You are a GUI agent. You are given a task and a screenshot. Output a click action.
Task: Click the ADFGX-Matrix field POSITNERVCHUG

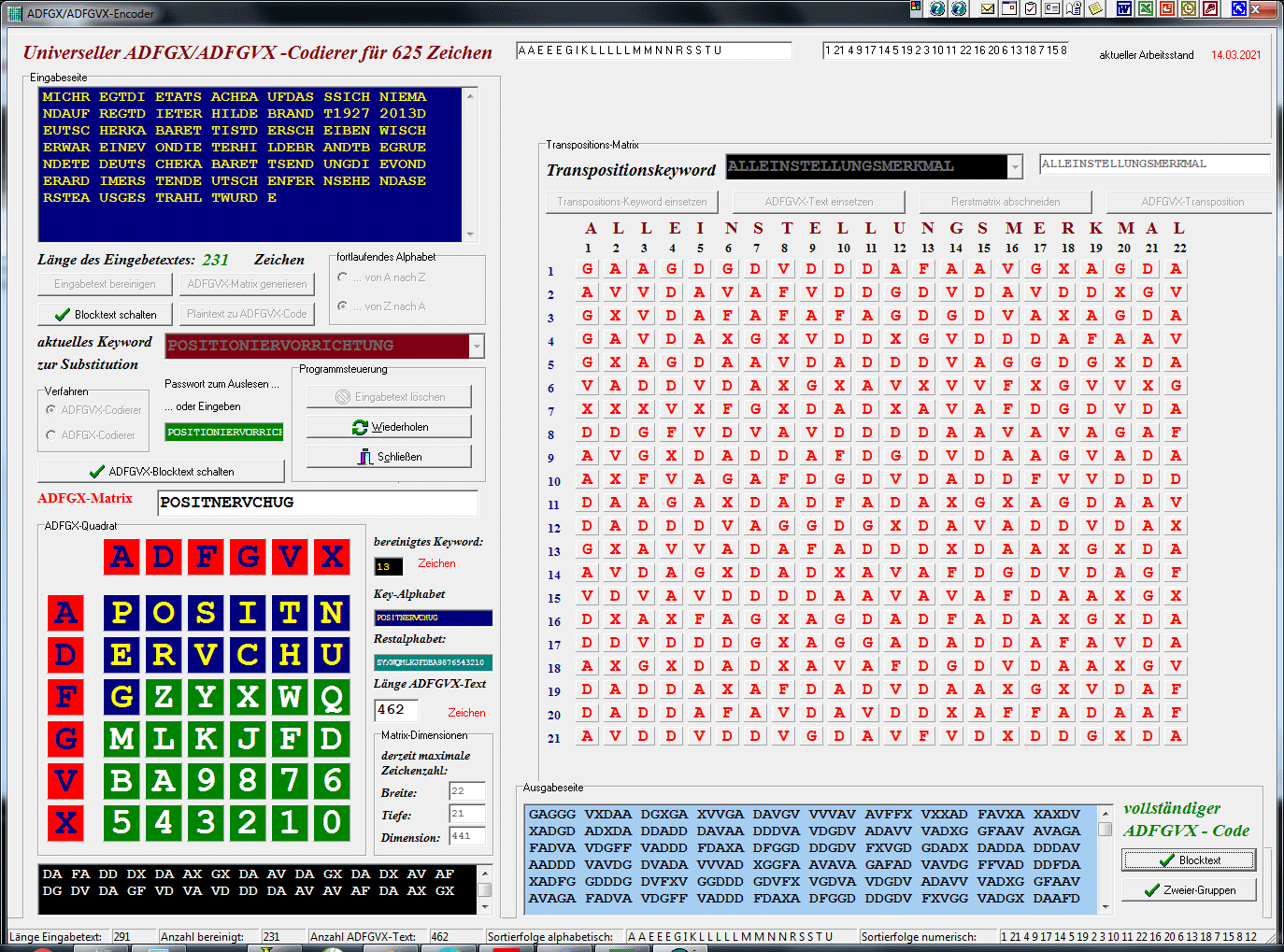(x=318, y=503)
